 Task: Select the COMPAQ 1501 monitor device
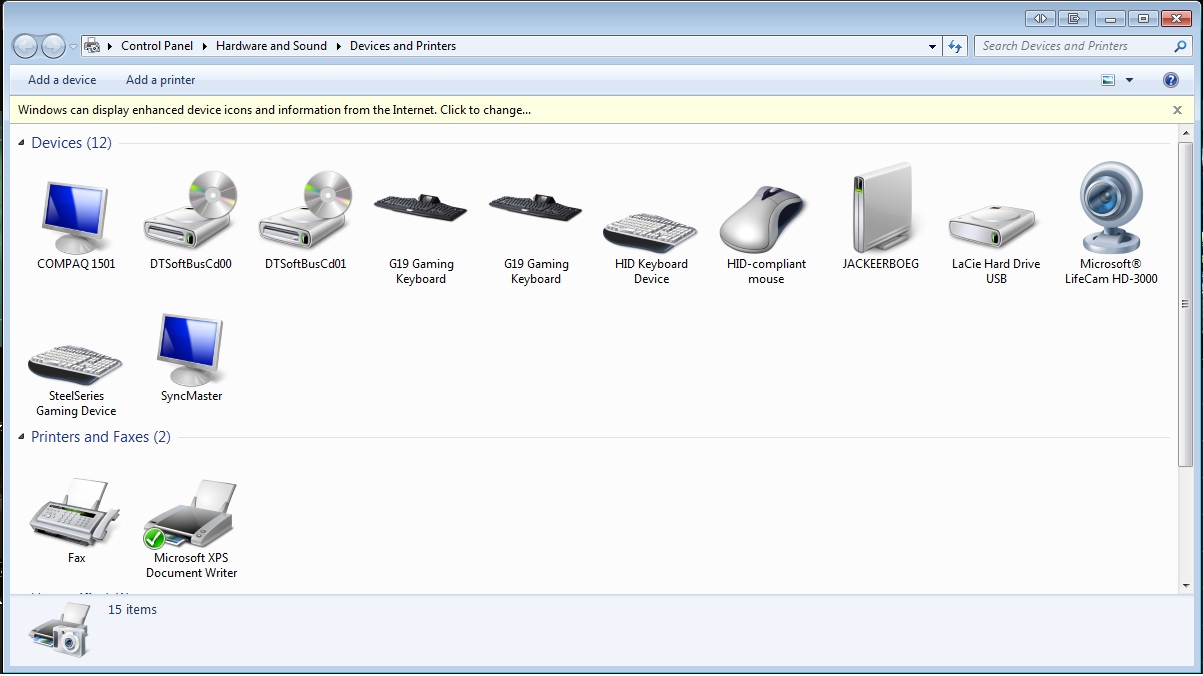pyautogui.click(x=76, y=227)
